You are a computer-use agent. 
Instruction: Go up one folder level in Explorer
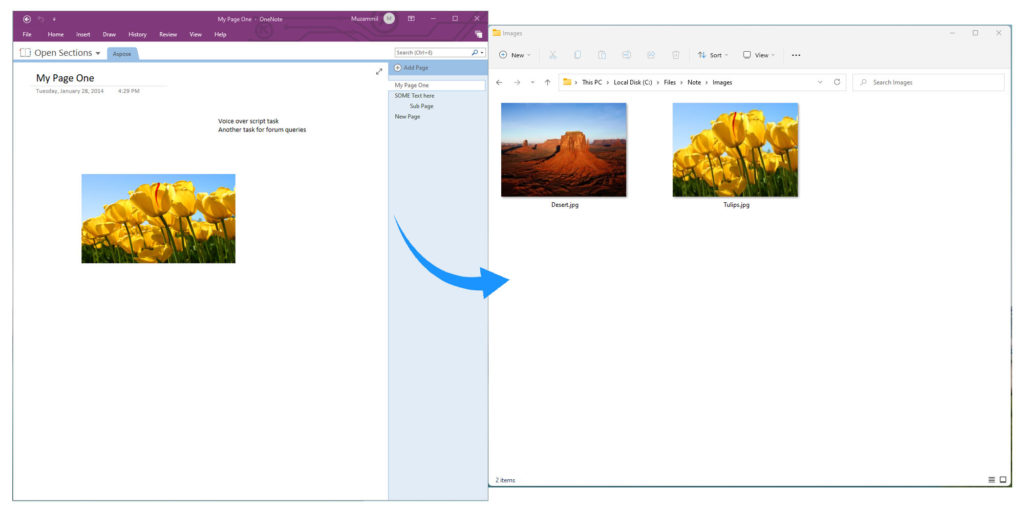[547, 82]
